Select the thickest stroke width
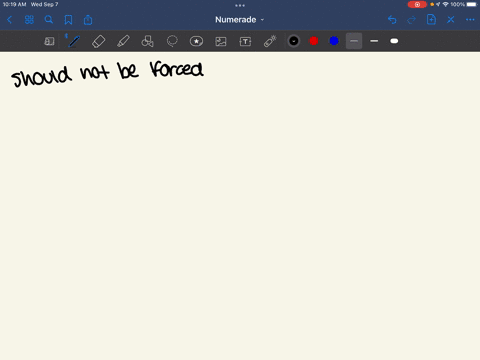The height and width of the screenshot is (360, 480). [394, 41]
